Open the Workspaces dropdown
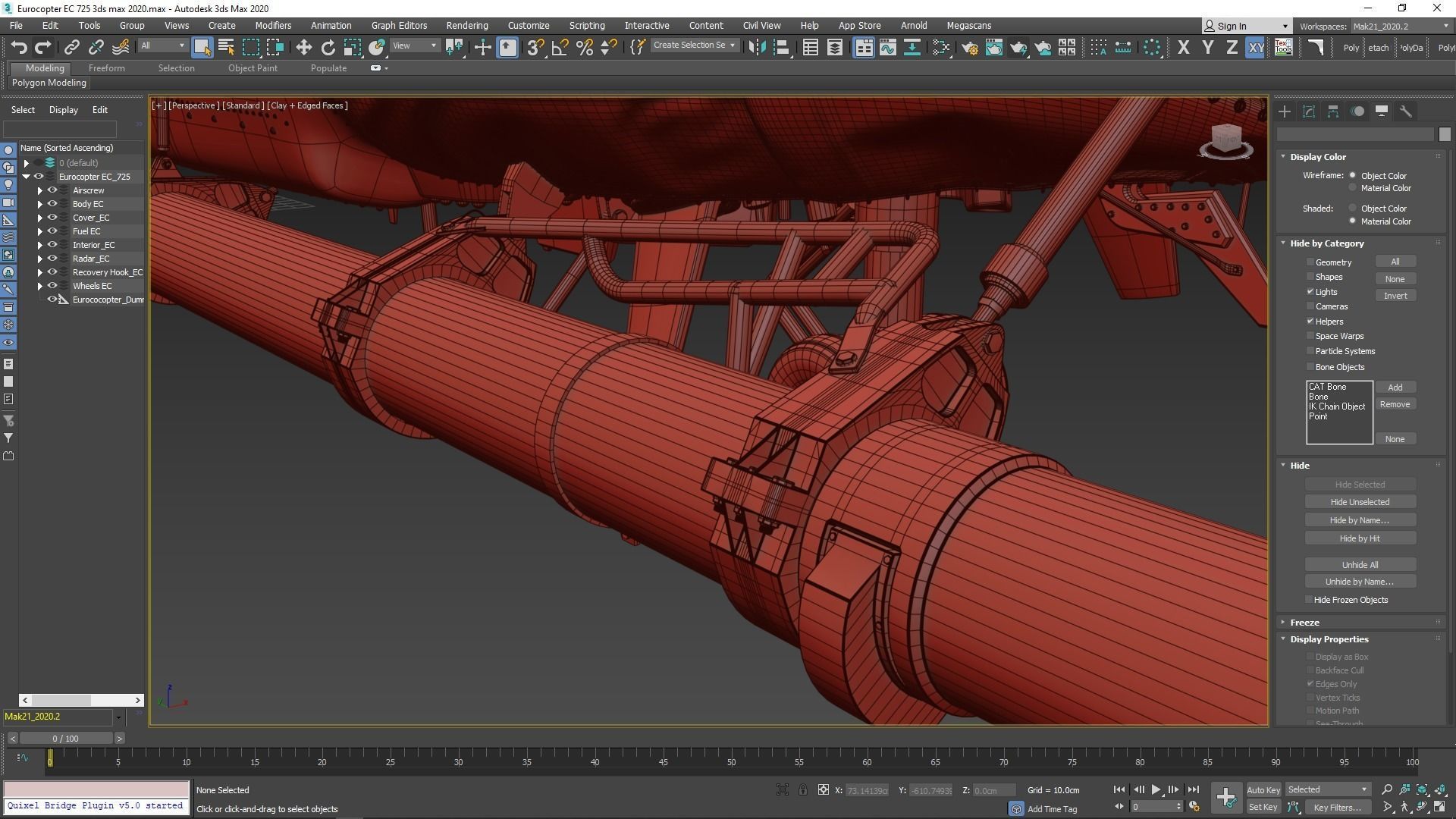The height and width of the screenshot is (819, 1456). point(1399,26)
